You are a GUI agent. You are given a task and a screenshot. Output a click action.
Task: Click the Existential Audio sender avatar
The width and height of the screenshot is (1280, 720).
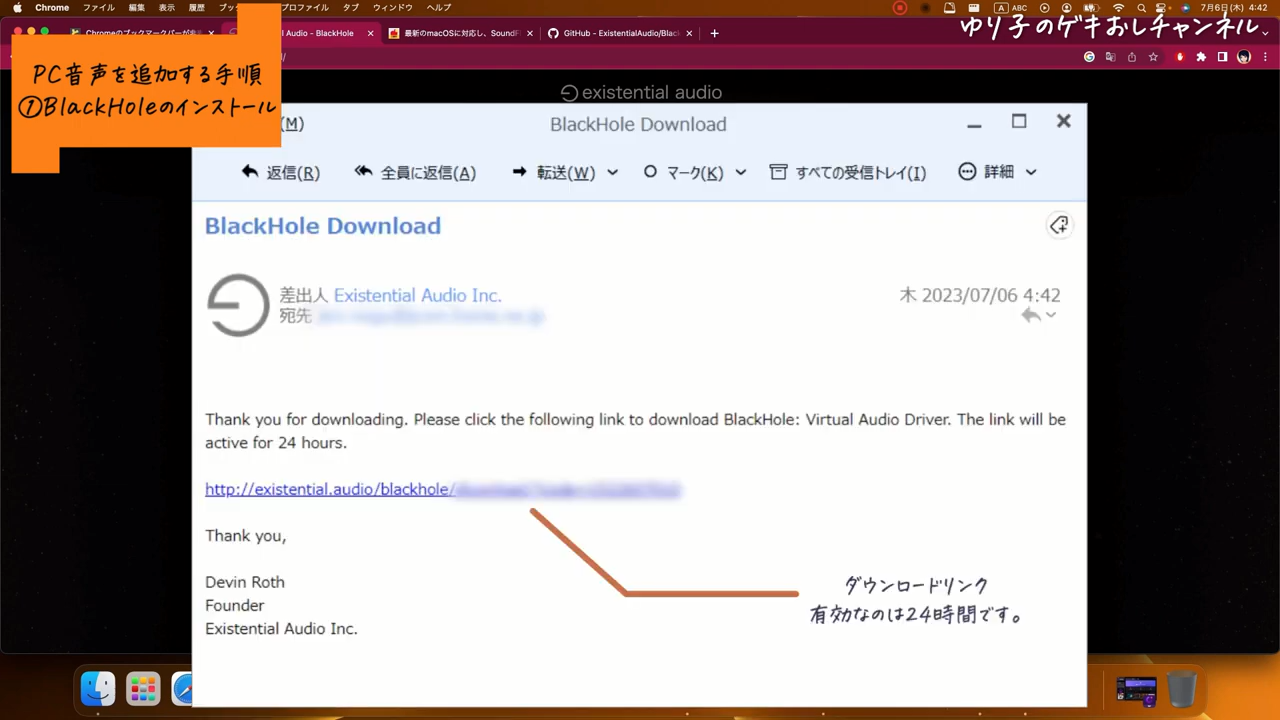coord(238,305)
